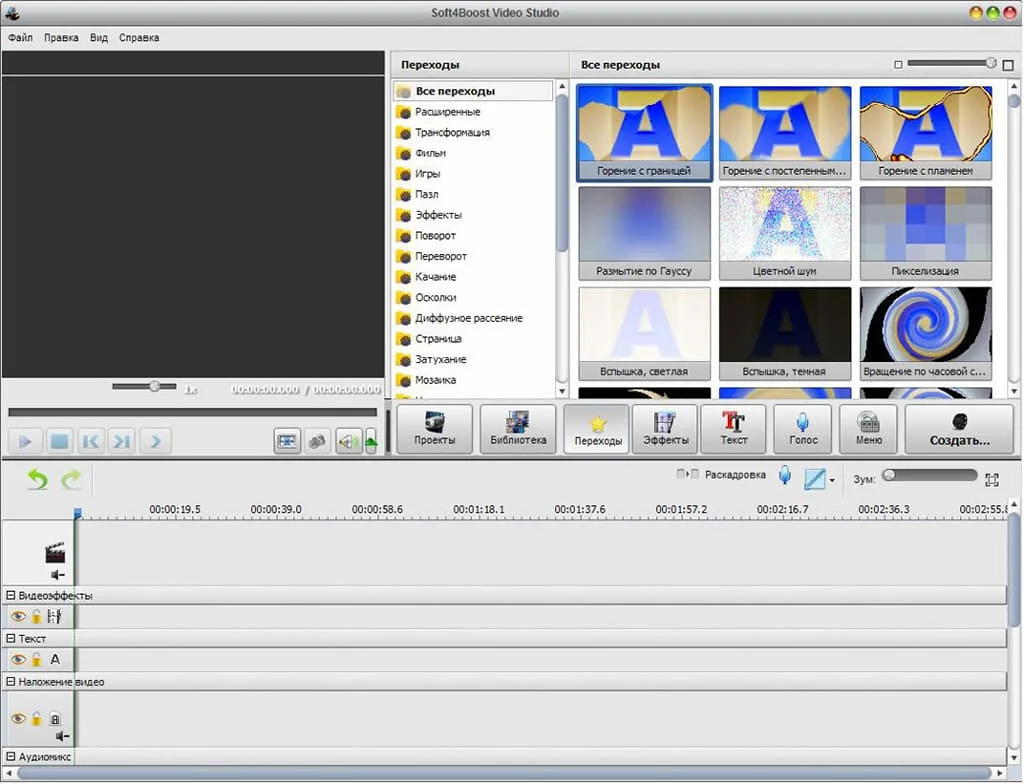Screen dimensions: 1024x784
Task: Open the Голос voice recording panel
Action: [803, 429]
